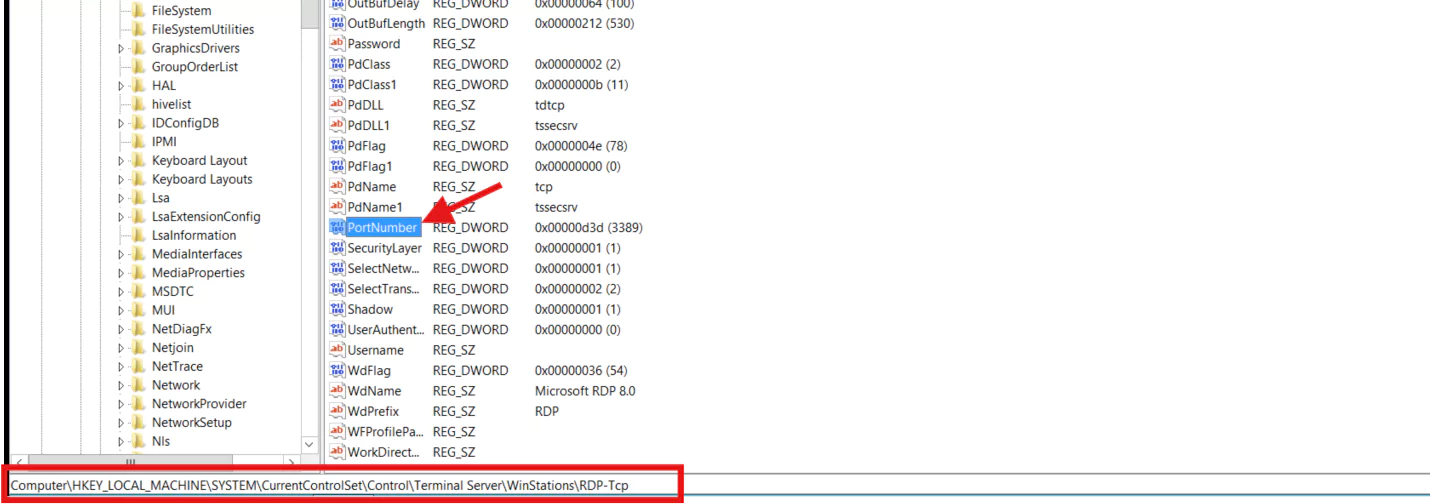The image size is (1430, 504).
Task: Expand the GraphicsDrivers key
Action: pos(121,48)
